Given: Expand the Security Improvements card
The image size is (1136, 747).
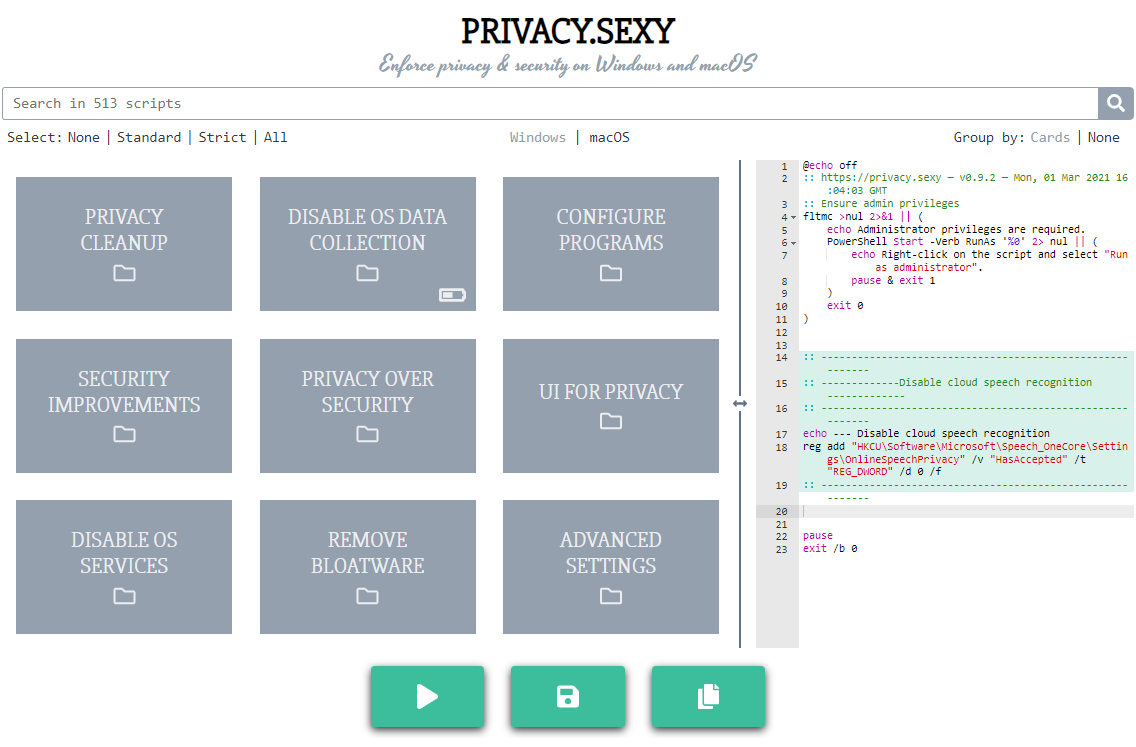Looking at the screenshot, I should [123, 406].
